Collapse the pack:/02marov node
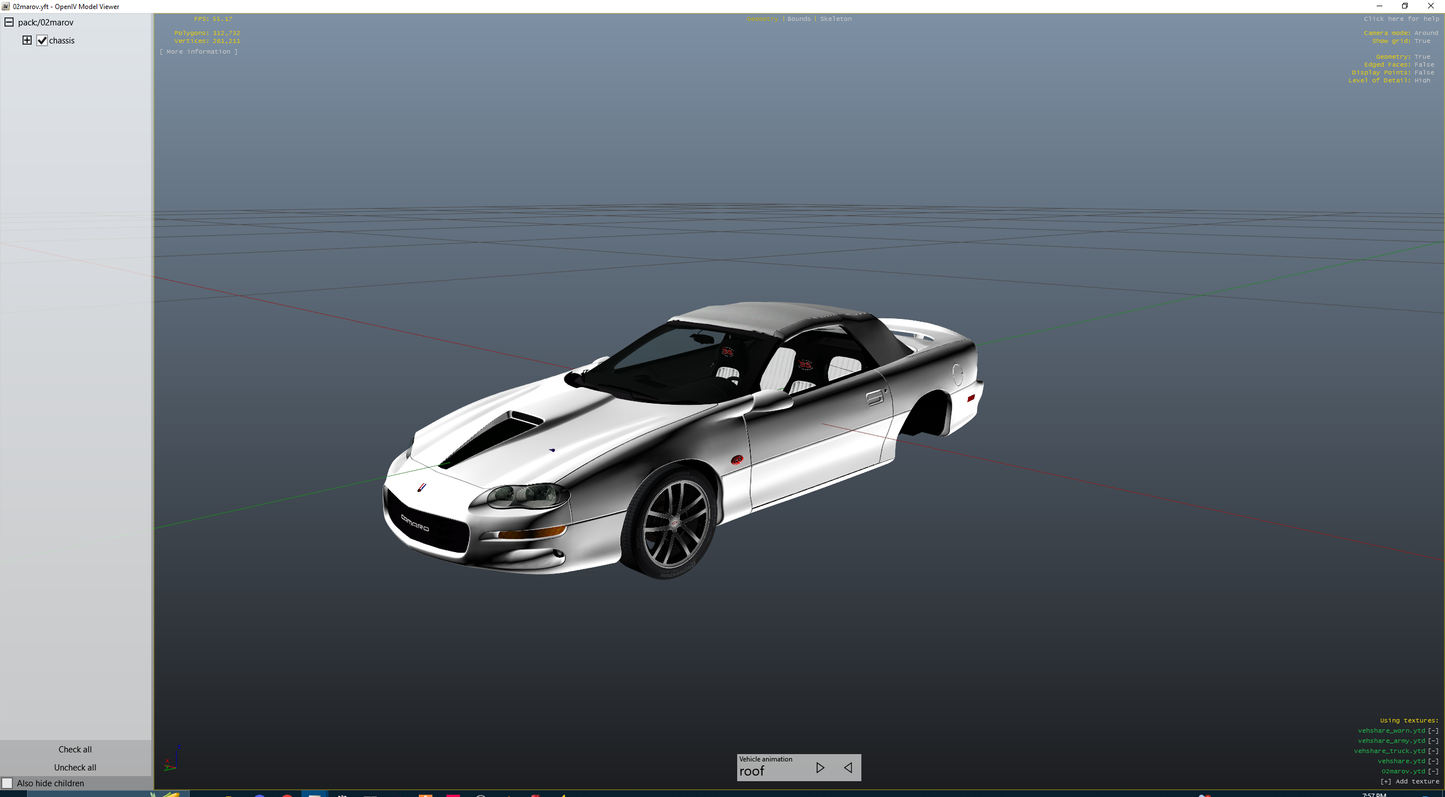The width and height of the screenshot is (1445, 797). [8, 21]
